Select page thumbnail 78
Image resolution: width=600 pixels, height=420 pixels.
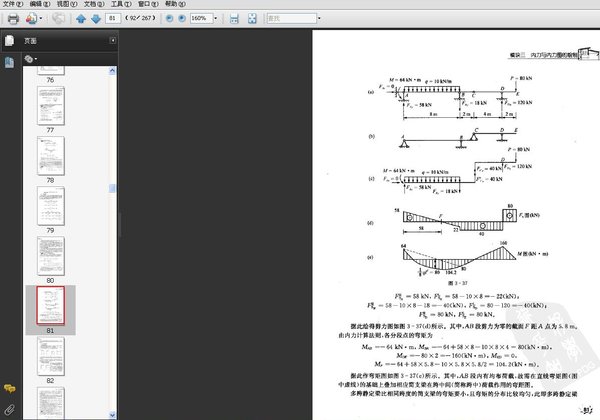(51, 156)
